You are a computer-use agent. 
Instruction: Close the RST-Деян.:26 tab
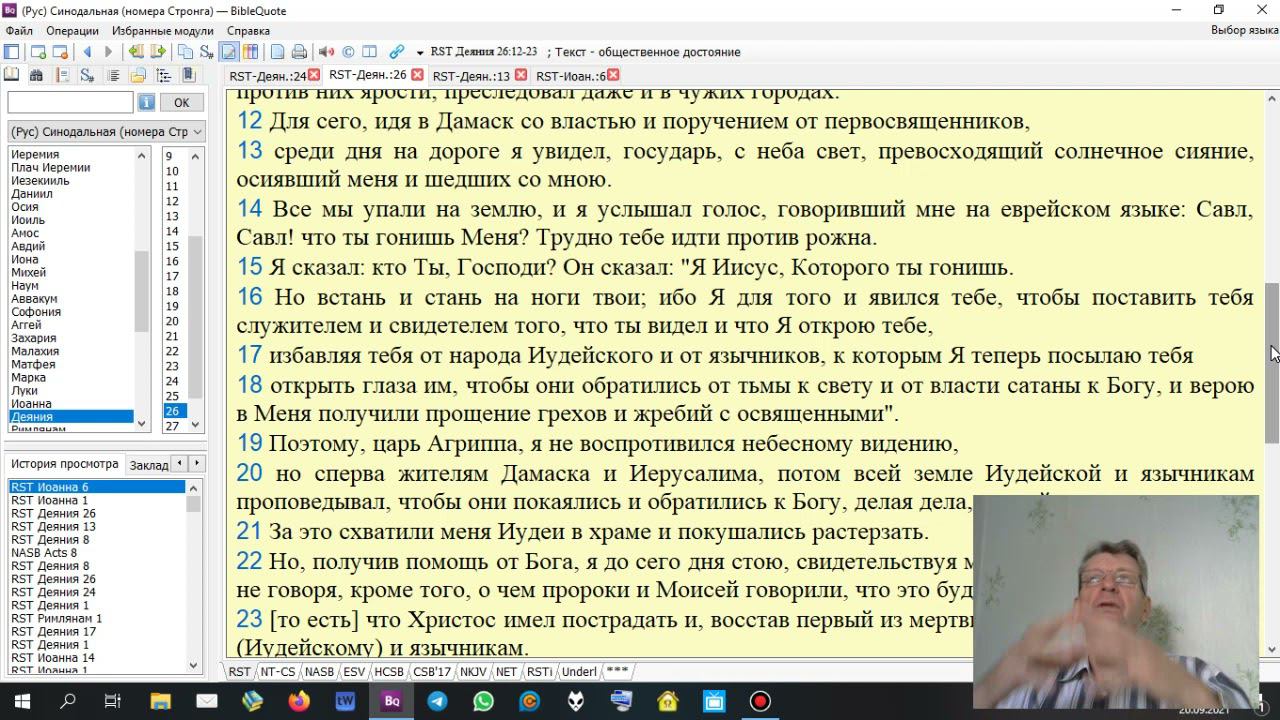(417, 75)
